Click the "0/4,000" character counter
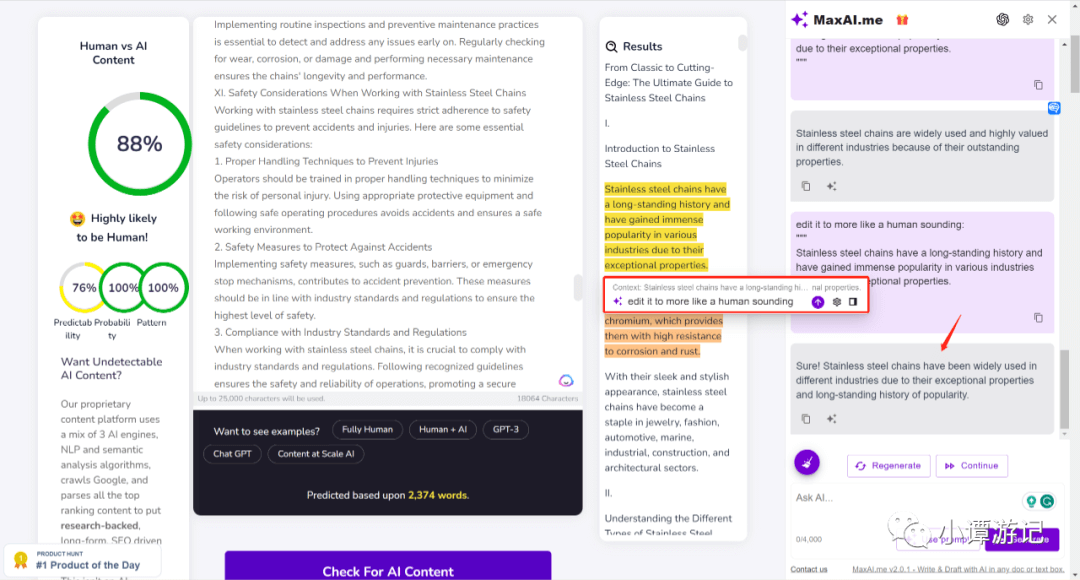 [809, 539]
